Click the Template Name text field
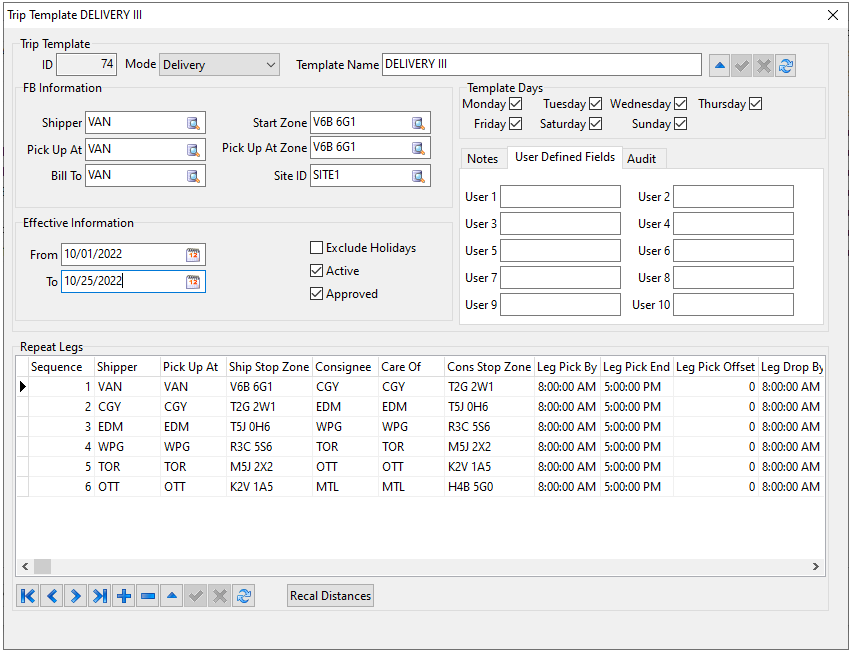 (x=541, y=65)
